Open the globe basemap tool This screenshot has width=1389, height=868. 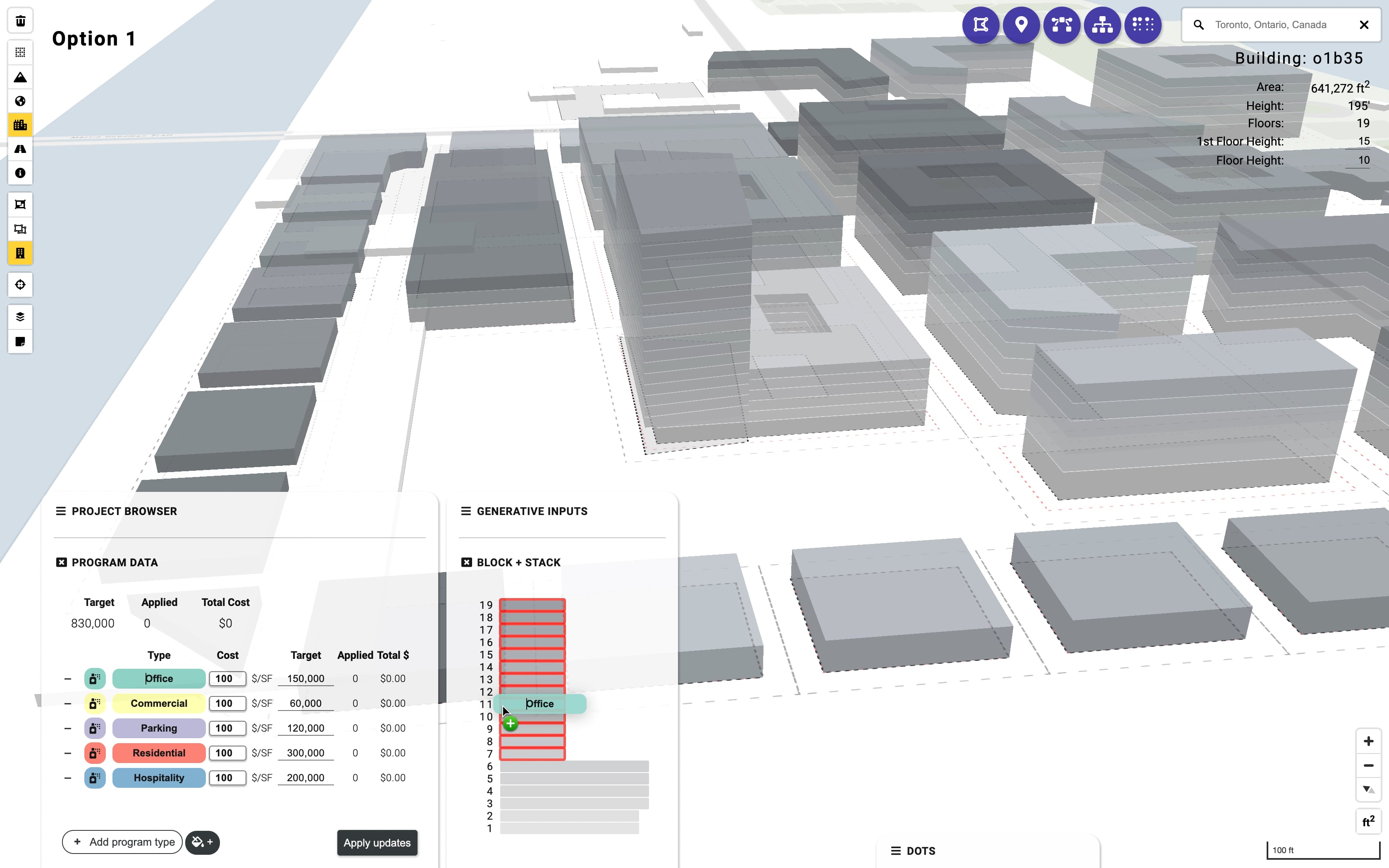tap(21, 100)
